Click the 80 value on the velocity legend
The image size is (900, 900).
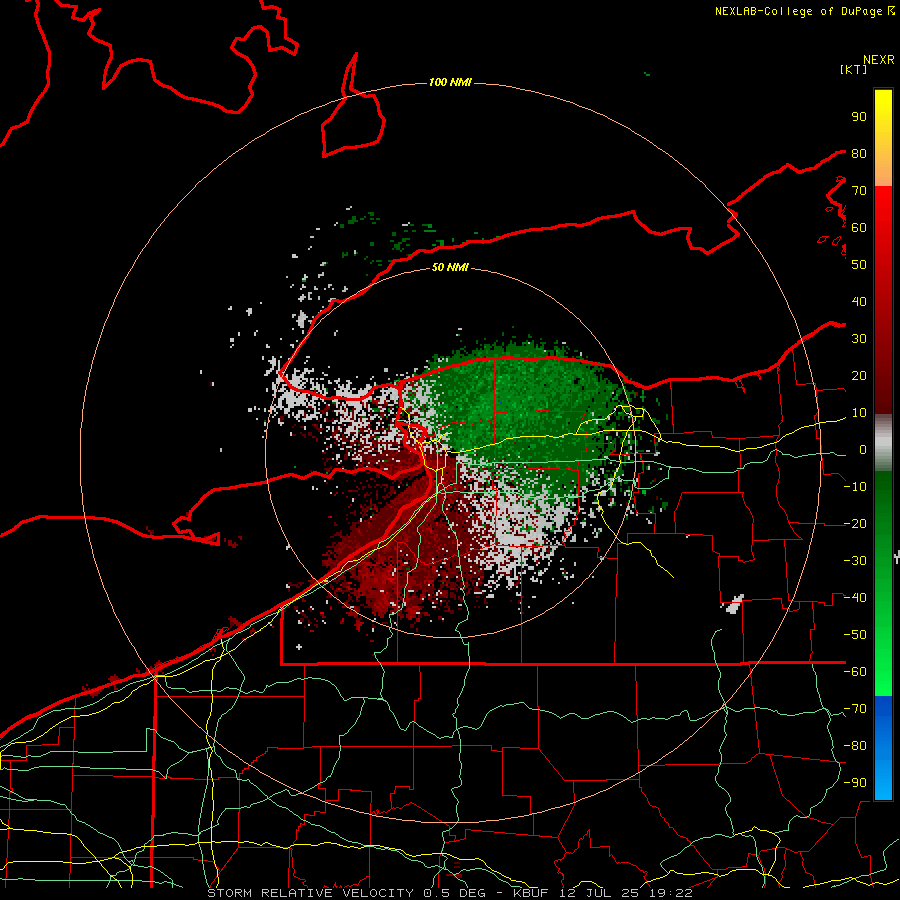859,153
